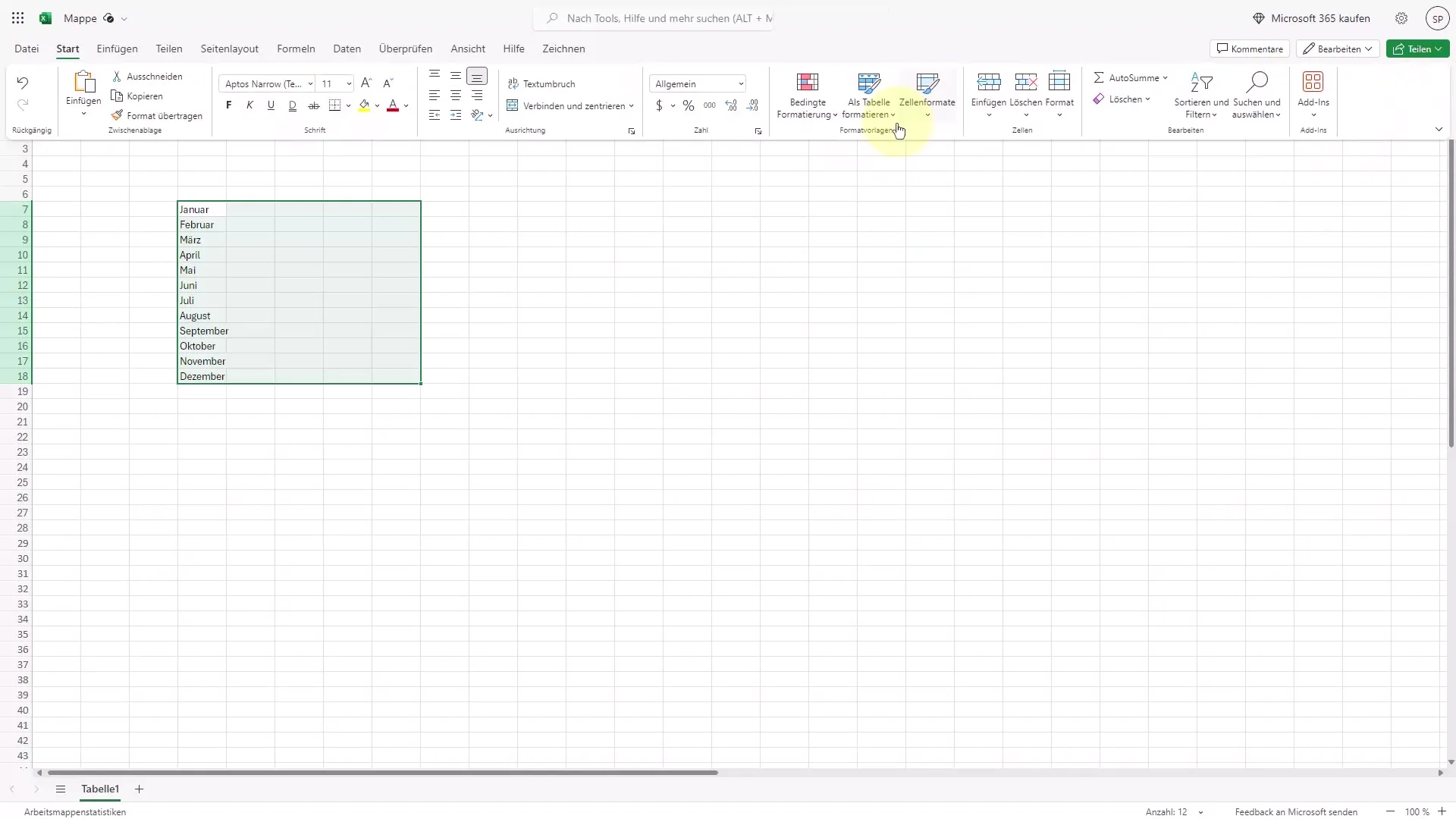This screenshot has height=819, width=1456.
Task: Decrease font size with smaller A
Action: (388, 83)
